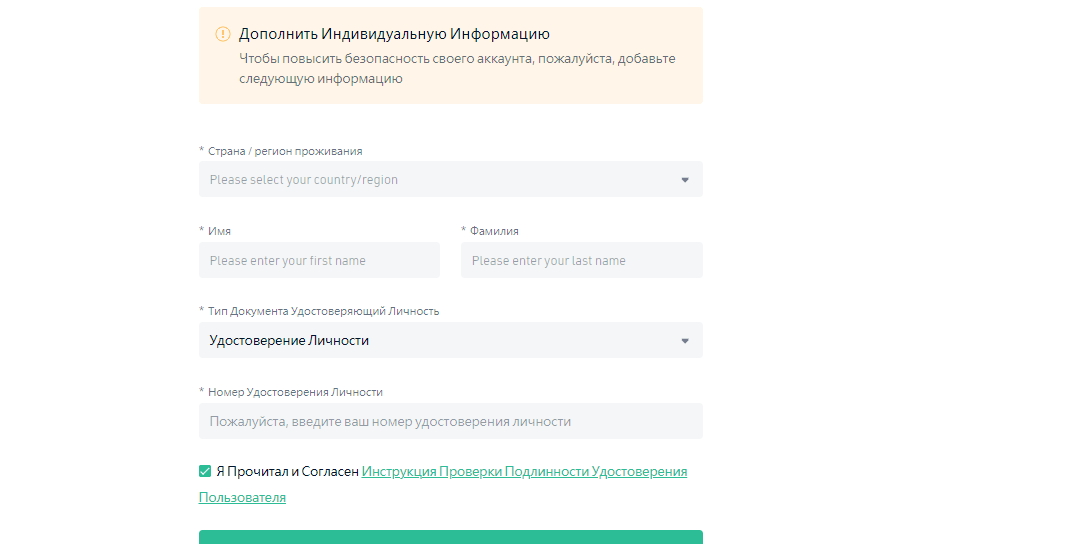Uncheck the Я Прочитал и Согласен checkbox
The height and width of the screenshot is (544, 1087).
(205, 471)
